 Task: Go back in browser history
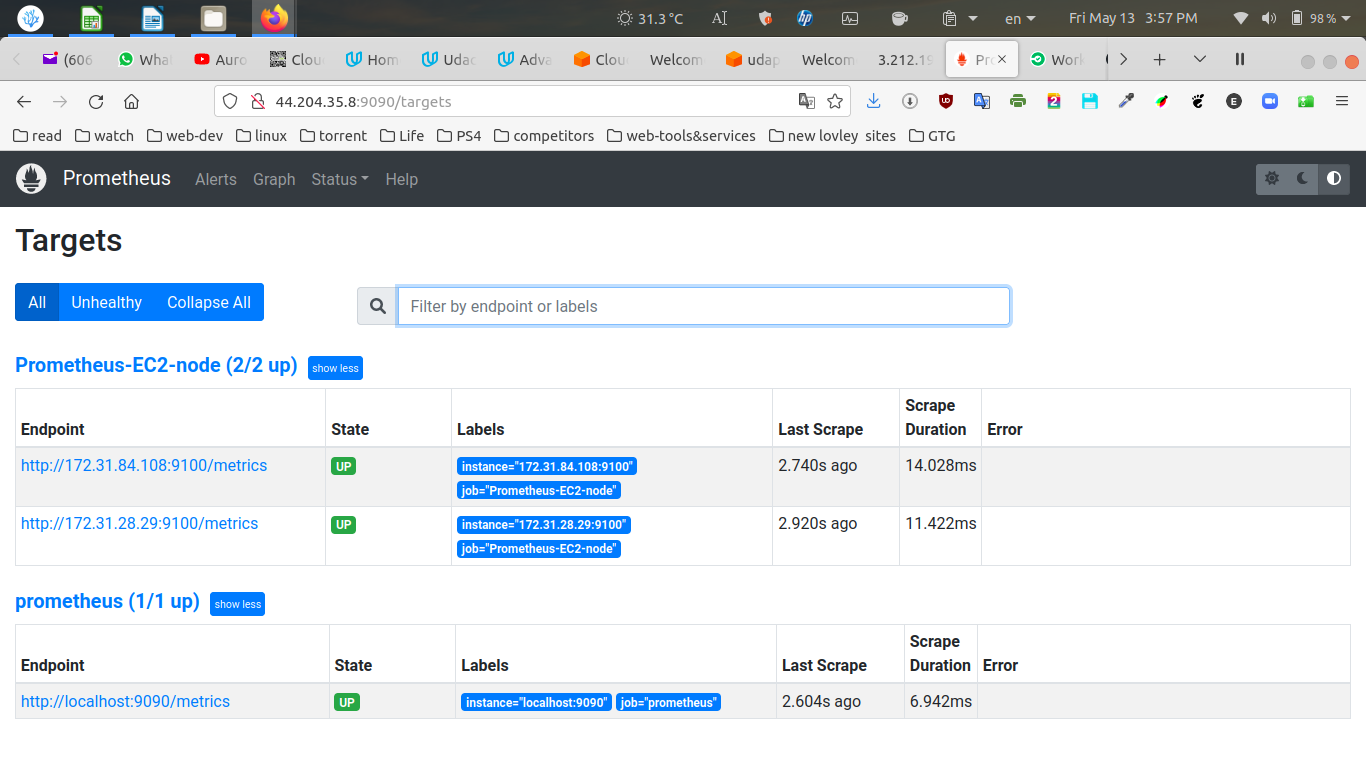(x=24, y=101)
